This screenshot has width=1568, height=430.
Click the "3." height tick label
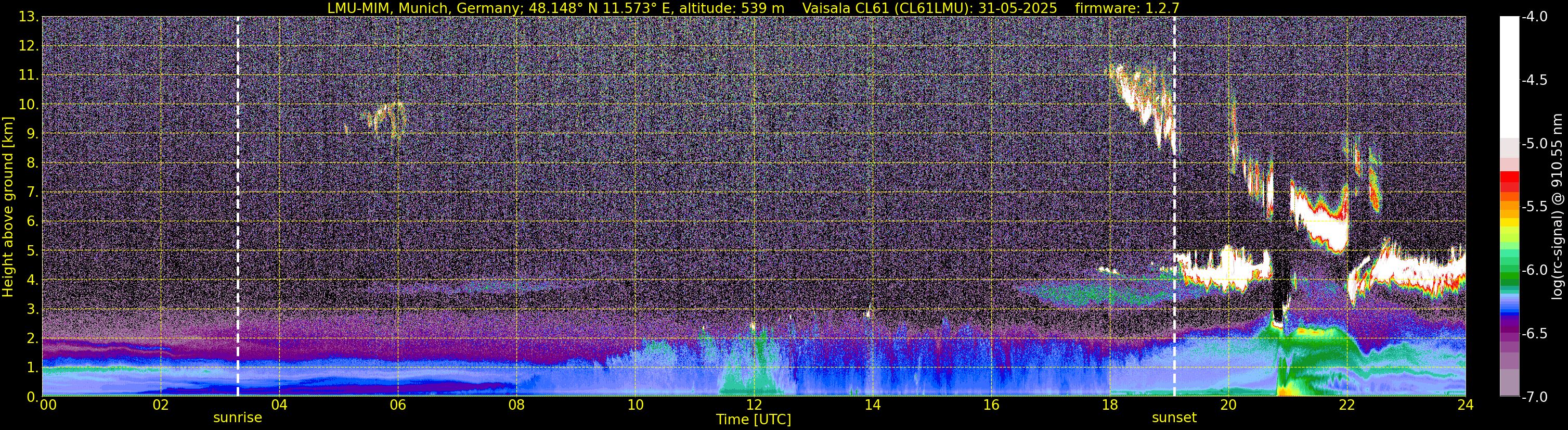tap(32, 309)
